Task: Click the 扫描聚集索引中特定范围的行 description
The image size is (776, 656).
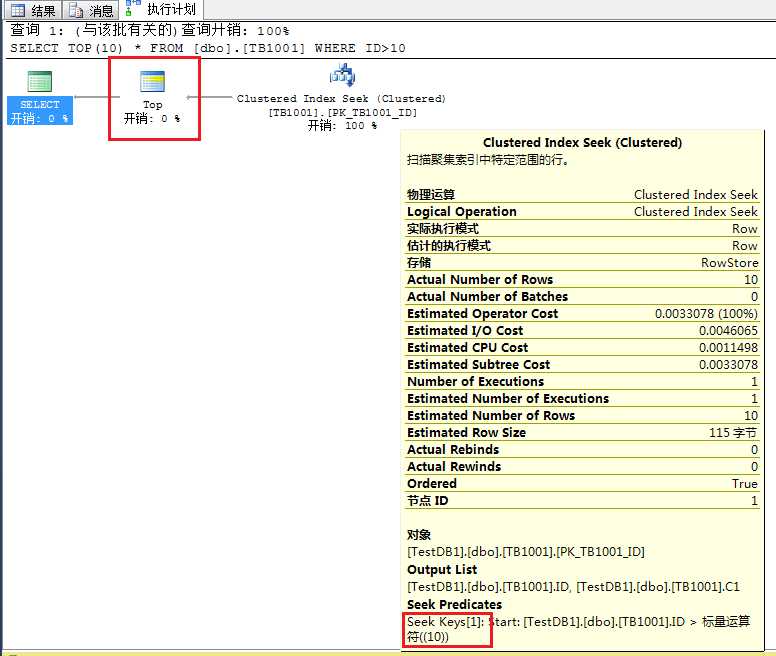Action: (487, 160)
